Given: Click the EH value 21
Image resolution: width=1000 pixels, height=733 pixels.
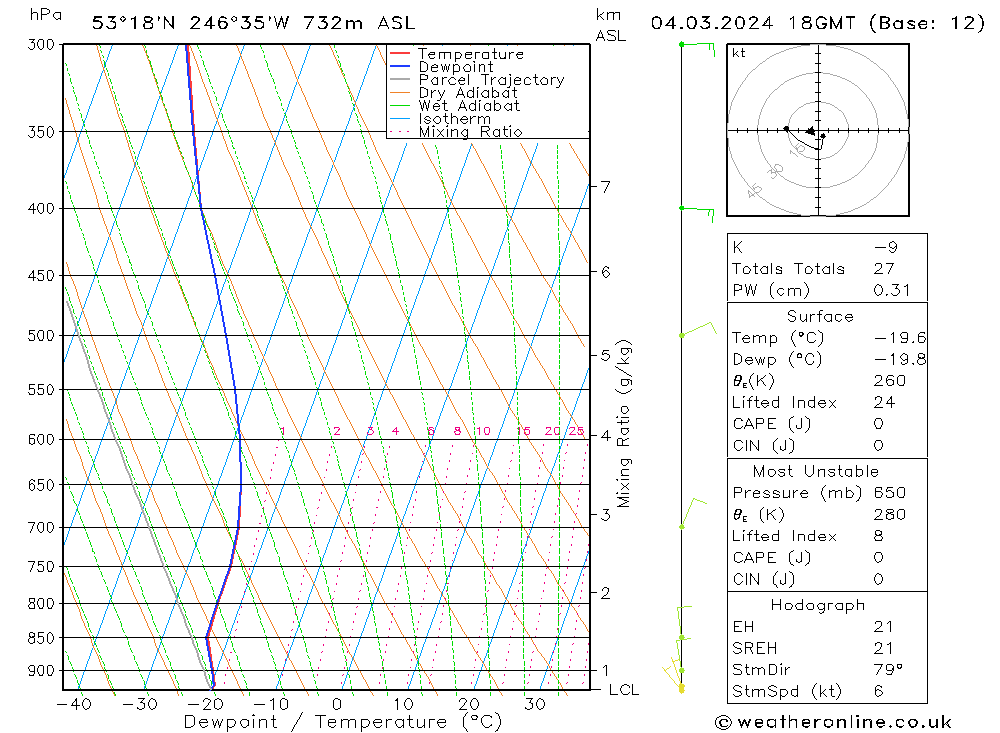Looking at the screenshot, I should 883,627.
